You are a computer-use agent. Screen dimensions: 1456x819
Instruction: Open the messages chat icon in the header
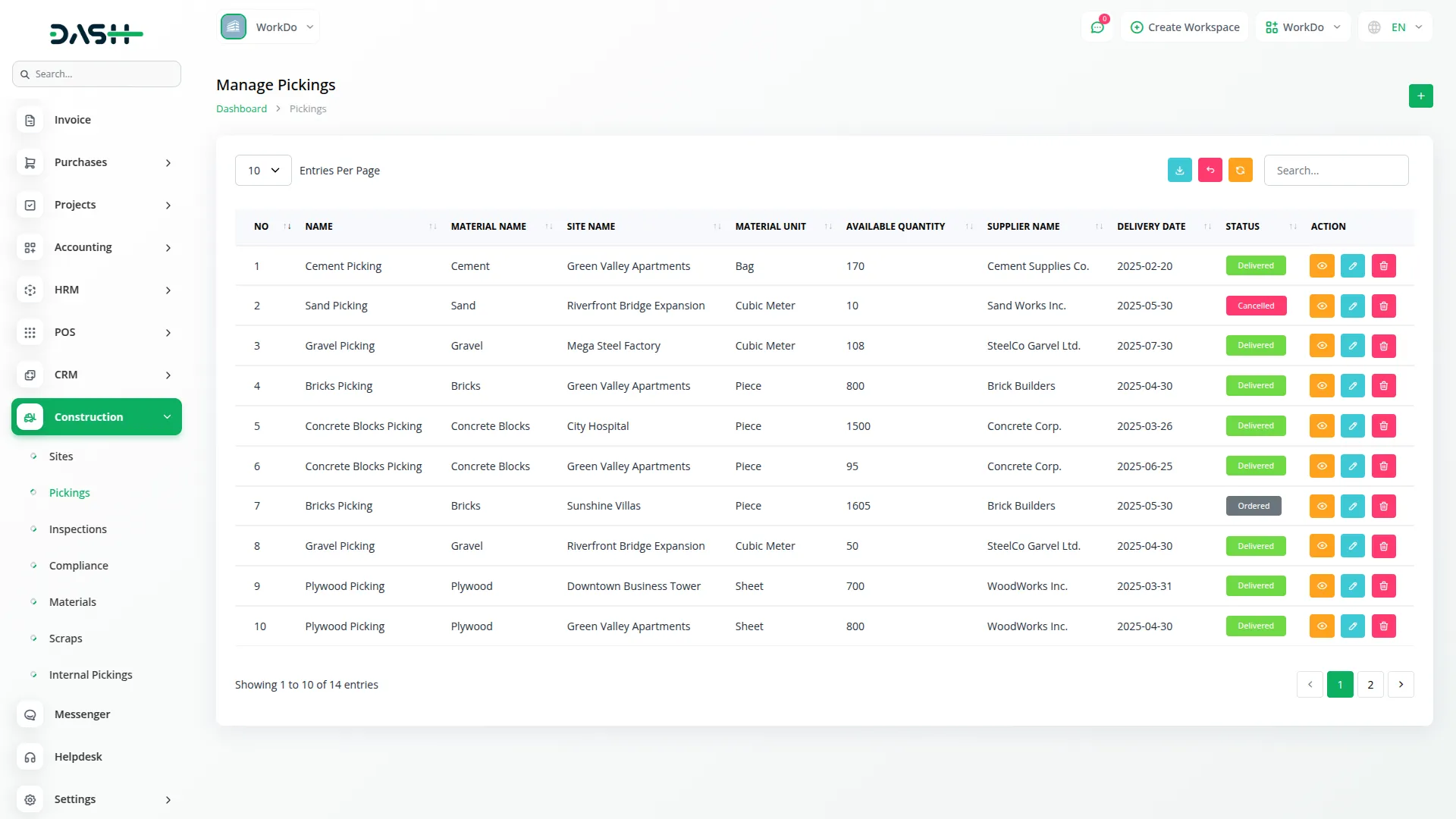pos(1097,27)
